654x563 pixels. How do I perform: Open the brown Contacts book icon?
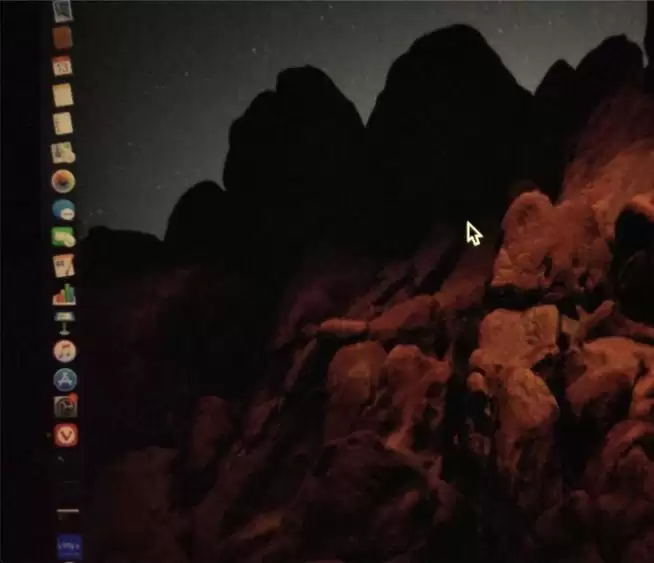[63, 38]
